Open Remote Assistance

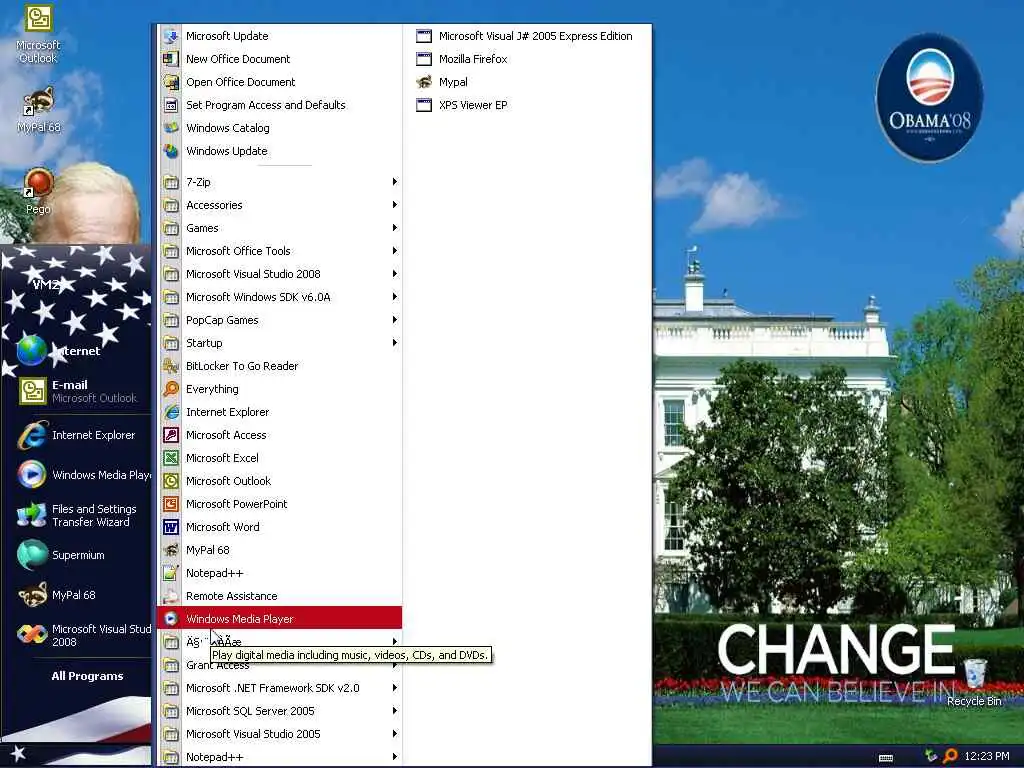(x=280, y=596)
